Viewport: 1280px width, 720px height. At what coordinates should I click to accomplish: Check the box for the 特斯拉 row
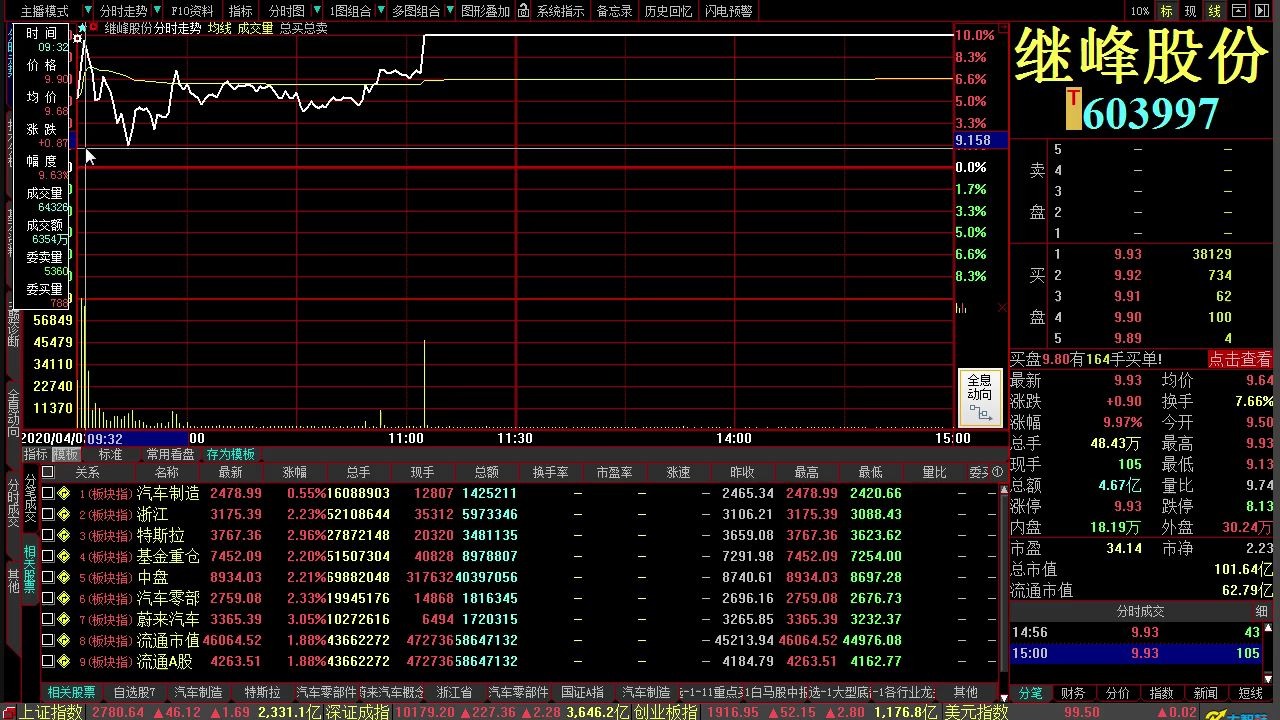click(x=48, y=535)
